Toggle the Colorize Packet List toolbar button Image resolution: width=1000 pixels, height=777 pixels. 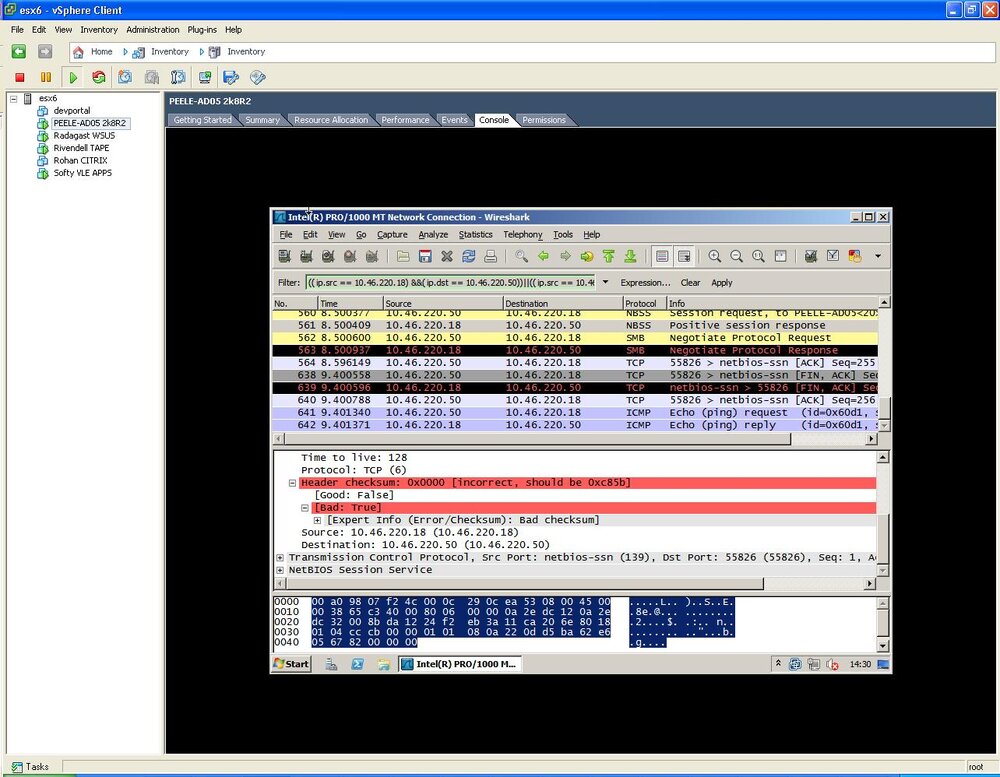(x=662, y=256)
